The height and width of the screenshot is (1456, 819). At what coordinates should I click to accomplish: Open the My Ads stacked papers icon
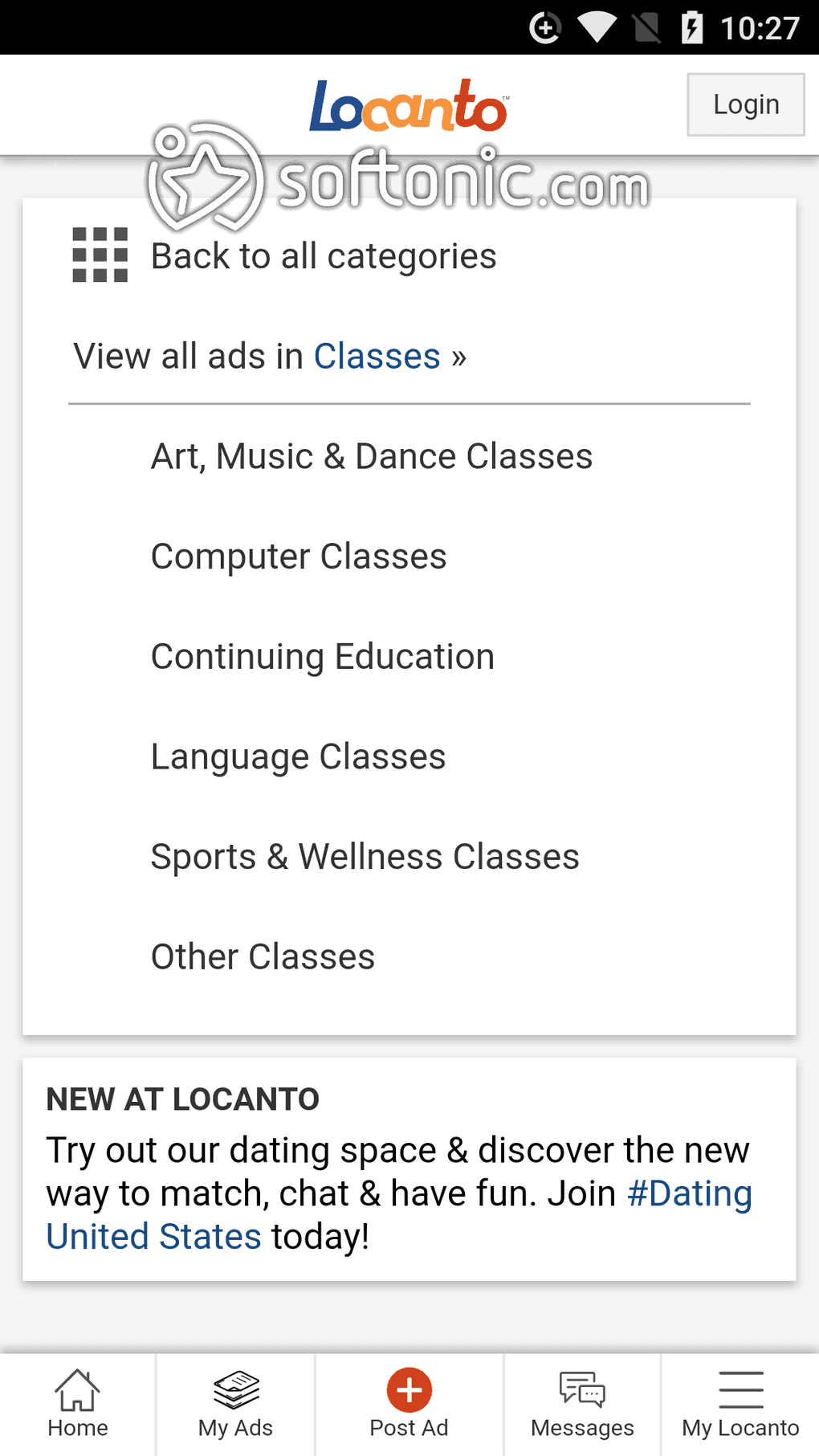[236, 1390]
